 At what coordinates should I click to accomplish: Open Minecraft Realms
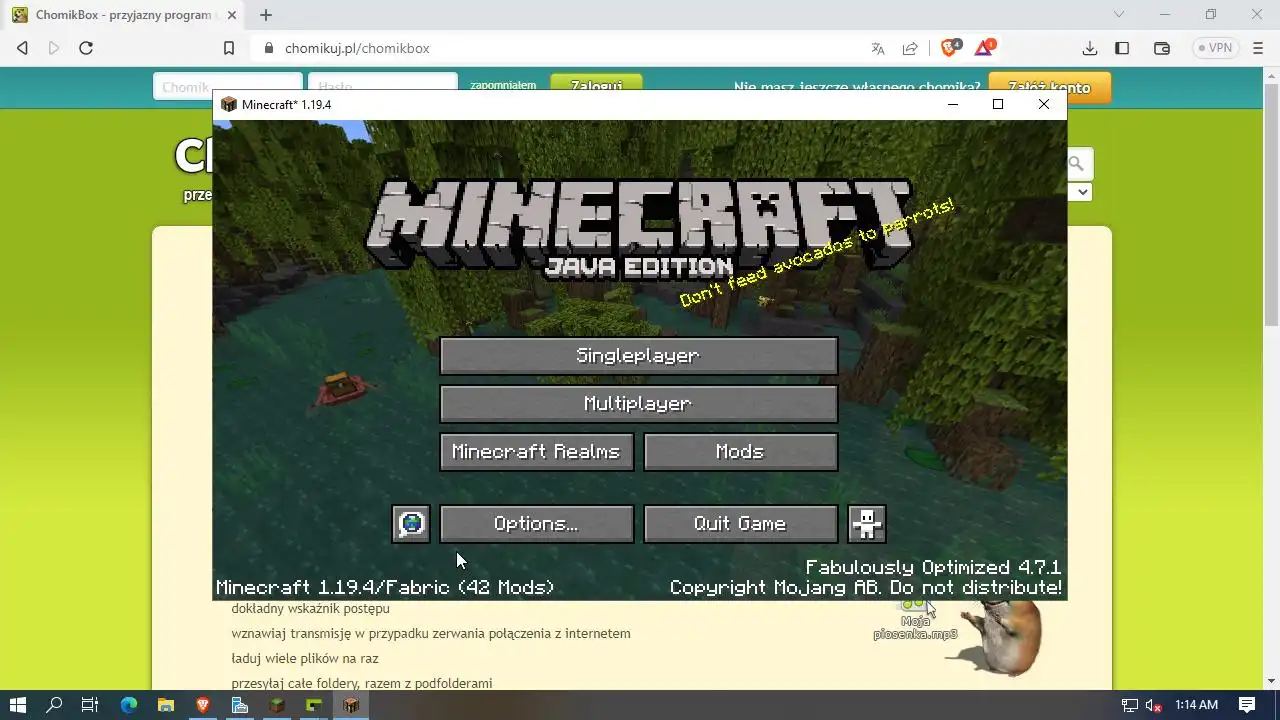tap(536, 452)
